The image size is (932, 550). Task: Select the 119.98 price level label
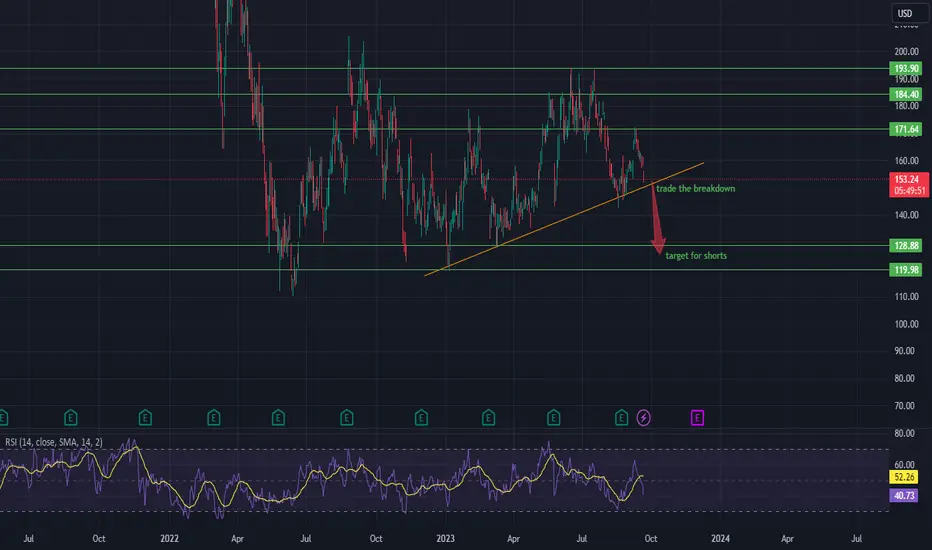click(x=906, y=270)
